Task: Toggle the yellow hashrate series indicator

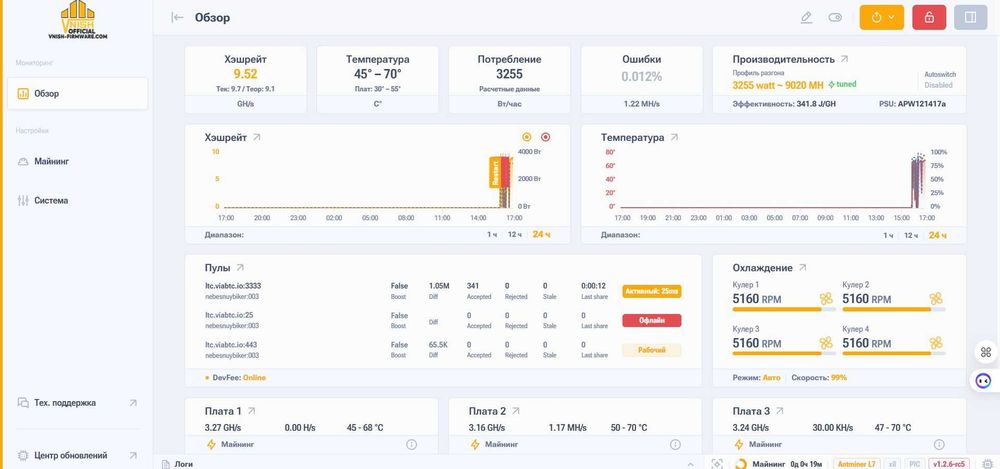Action: 527,137
